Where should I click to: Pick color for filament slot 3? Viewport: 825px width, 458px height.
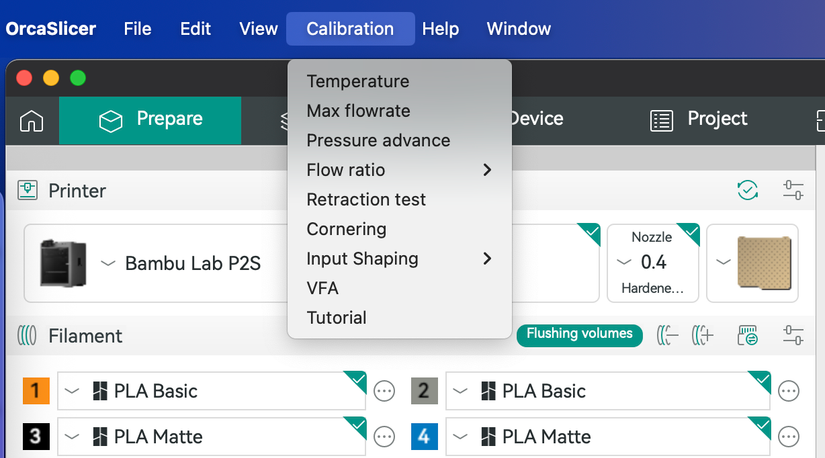pos(36,436)
